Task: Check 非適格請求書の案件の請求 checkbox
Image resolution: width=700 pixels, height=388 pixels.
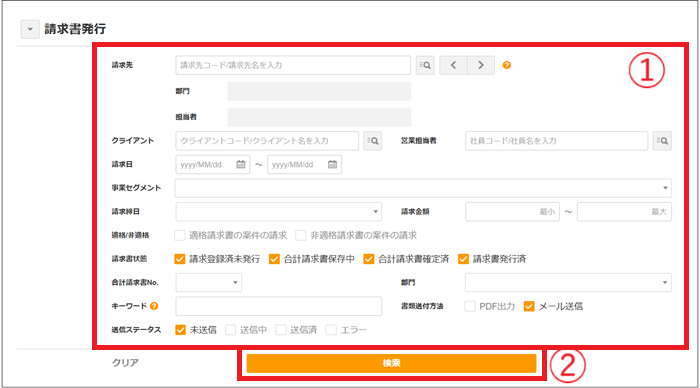Action: [301, 235]
